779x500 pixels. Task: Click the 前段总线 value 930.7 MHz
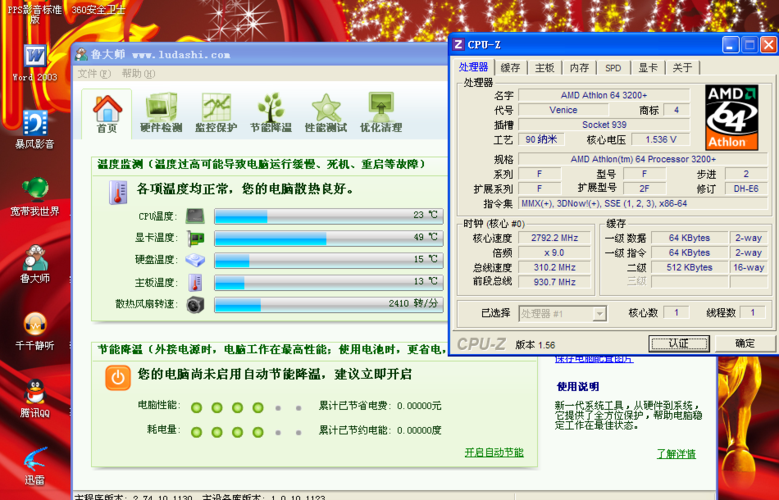tap(554, 282)
